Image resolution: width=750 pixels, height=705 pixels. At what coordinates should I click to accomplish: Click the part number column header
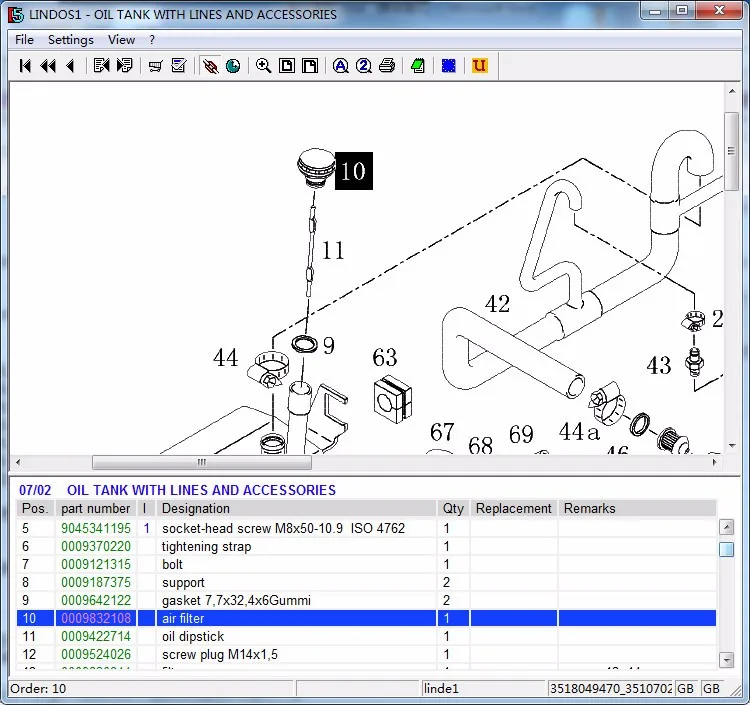point(96,508)
